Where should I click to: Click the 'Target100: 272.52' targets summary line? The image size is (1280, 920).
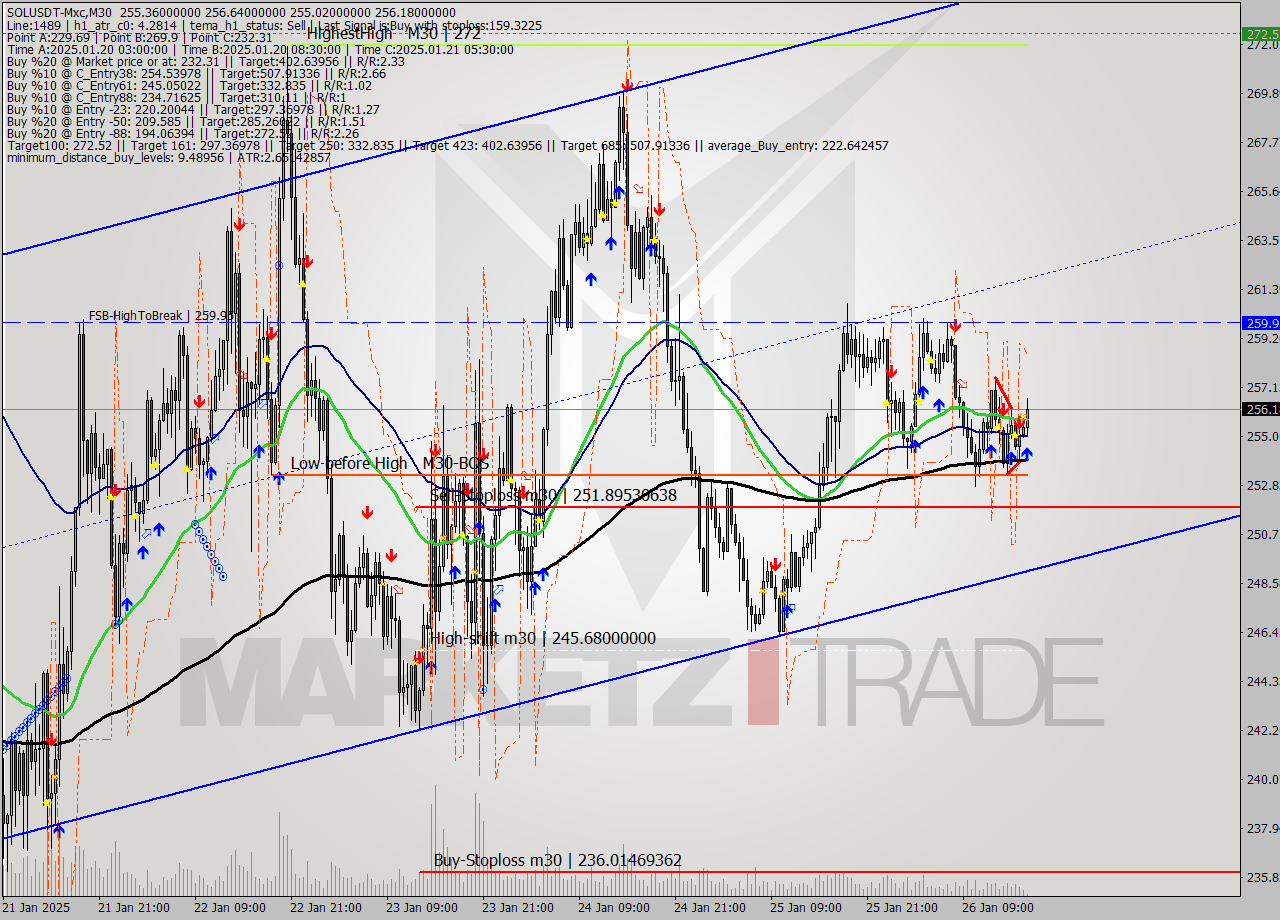coord(447,145)
